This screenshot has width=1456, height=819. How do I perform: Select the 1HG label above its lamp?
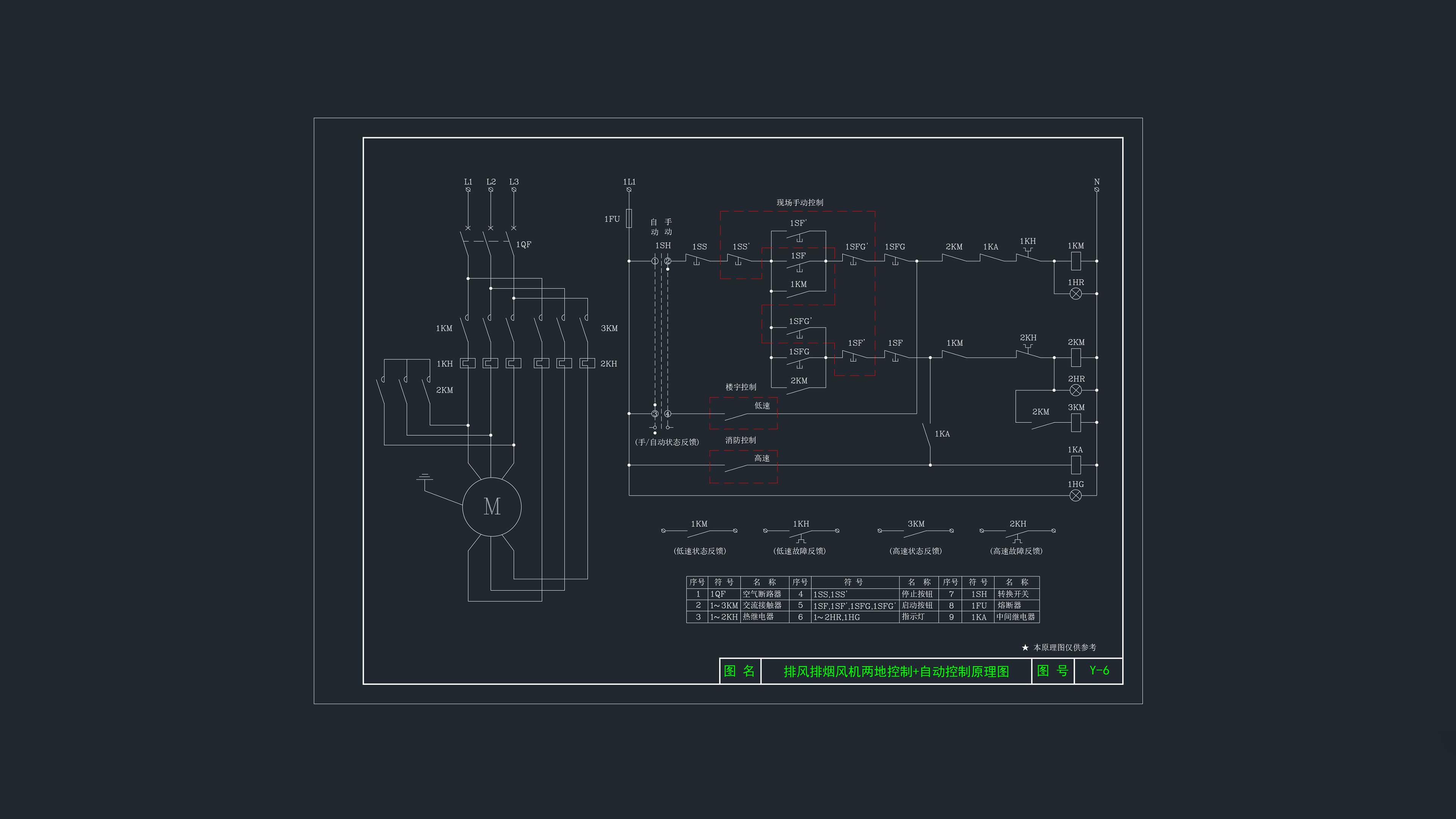tap(1076, 485)
